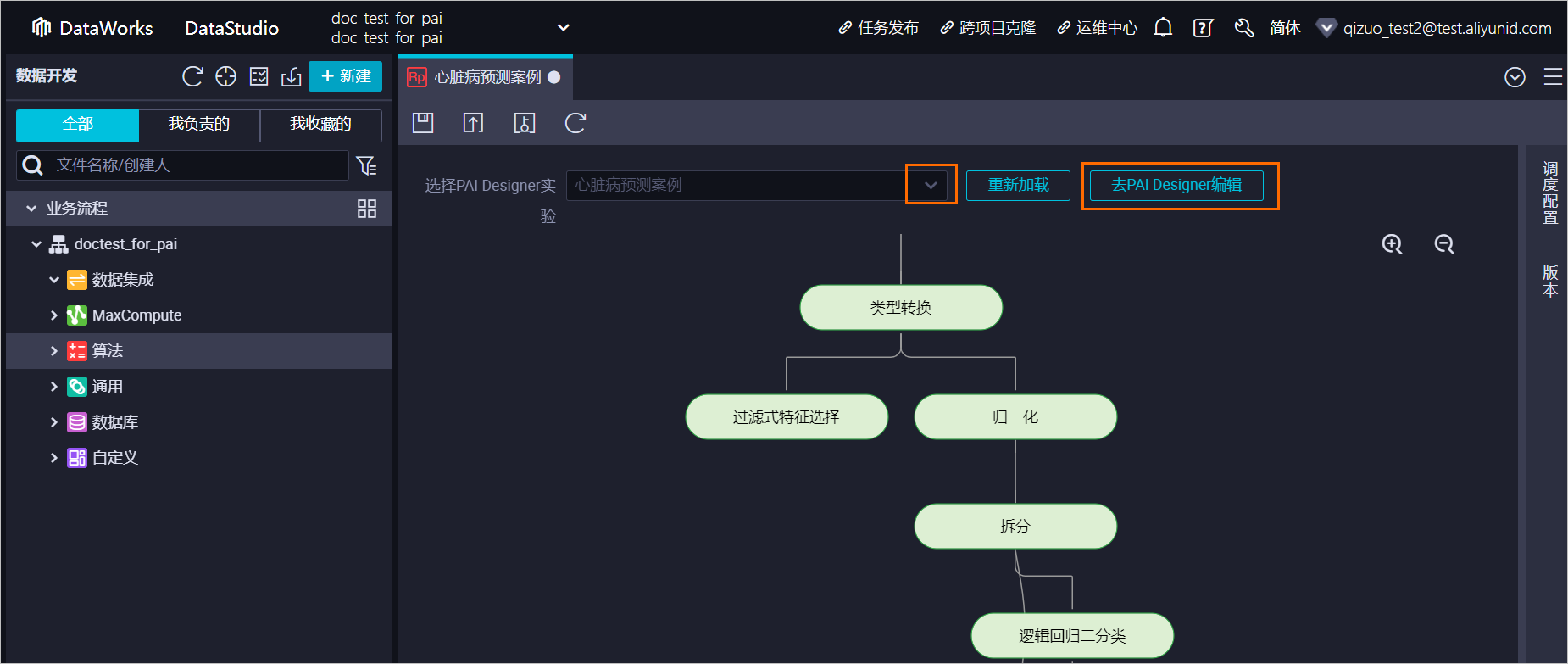Screen dimensions: 1568x664
Task: Click the 重新加载 button
Action: 1018,185
